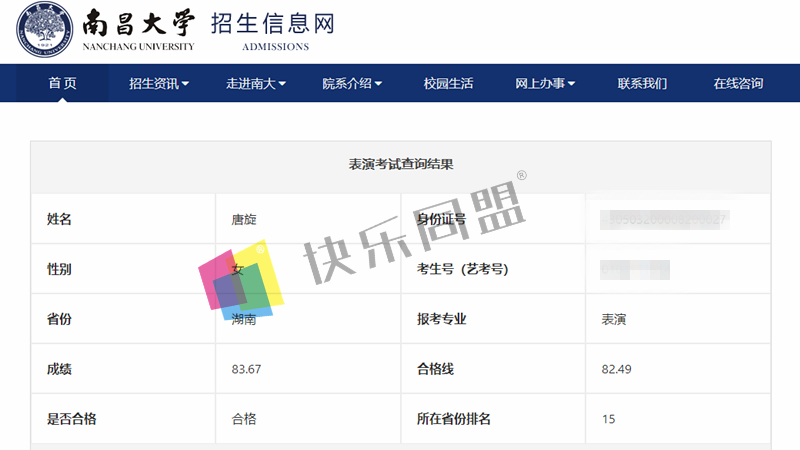Screen dimensions: 800x450
Task: Click the 所在省份排名 value 15
Action: [x=608, y=419]
